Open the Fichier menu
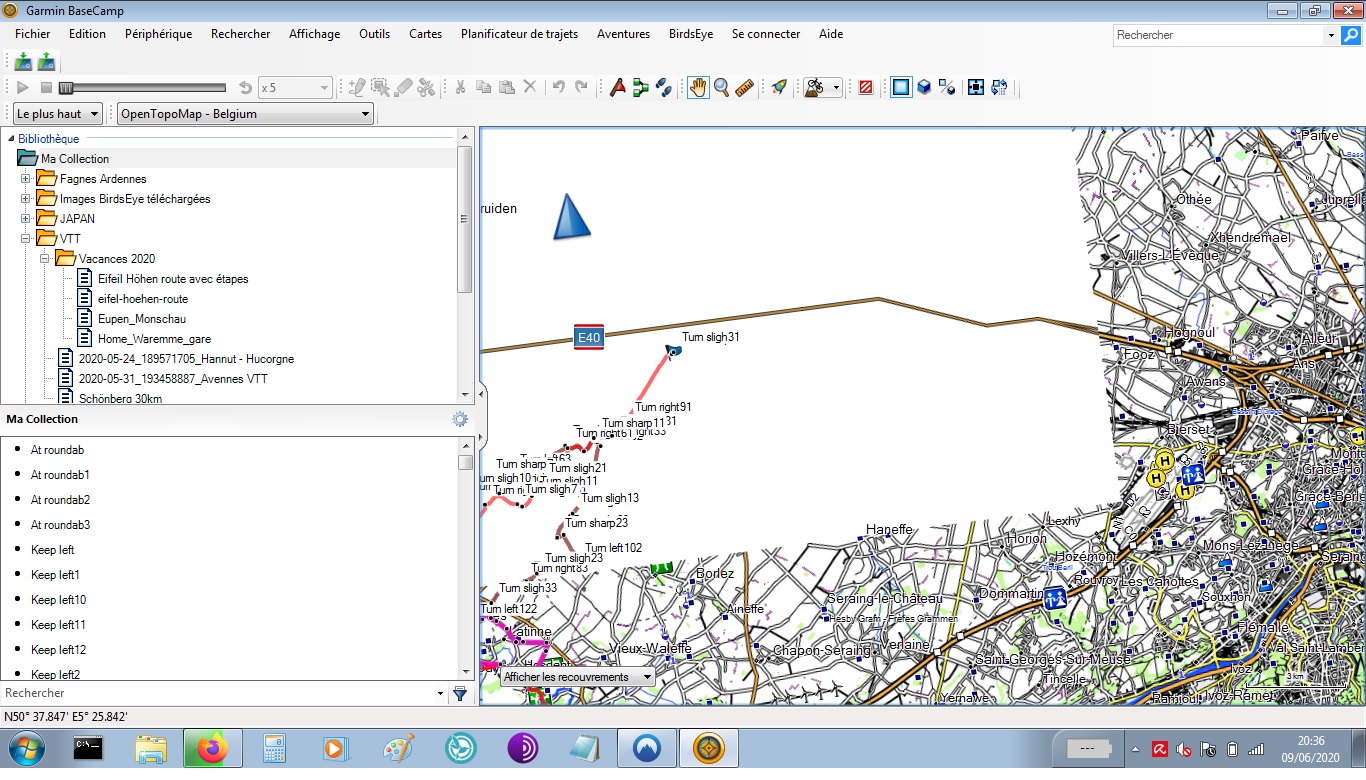This screenshot has width=1366, height=780. click(x=33, y=34)
